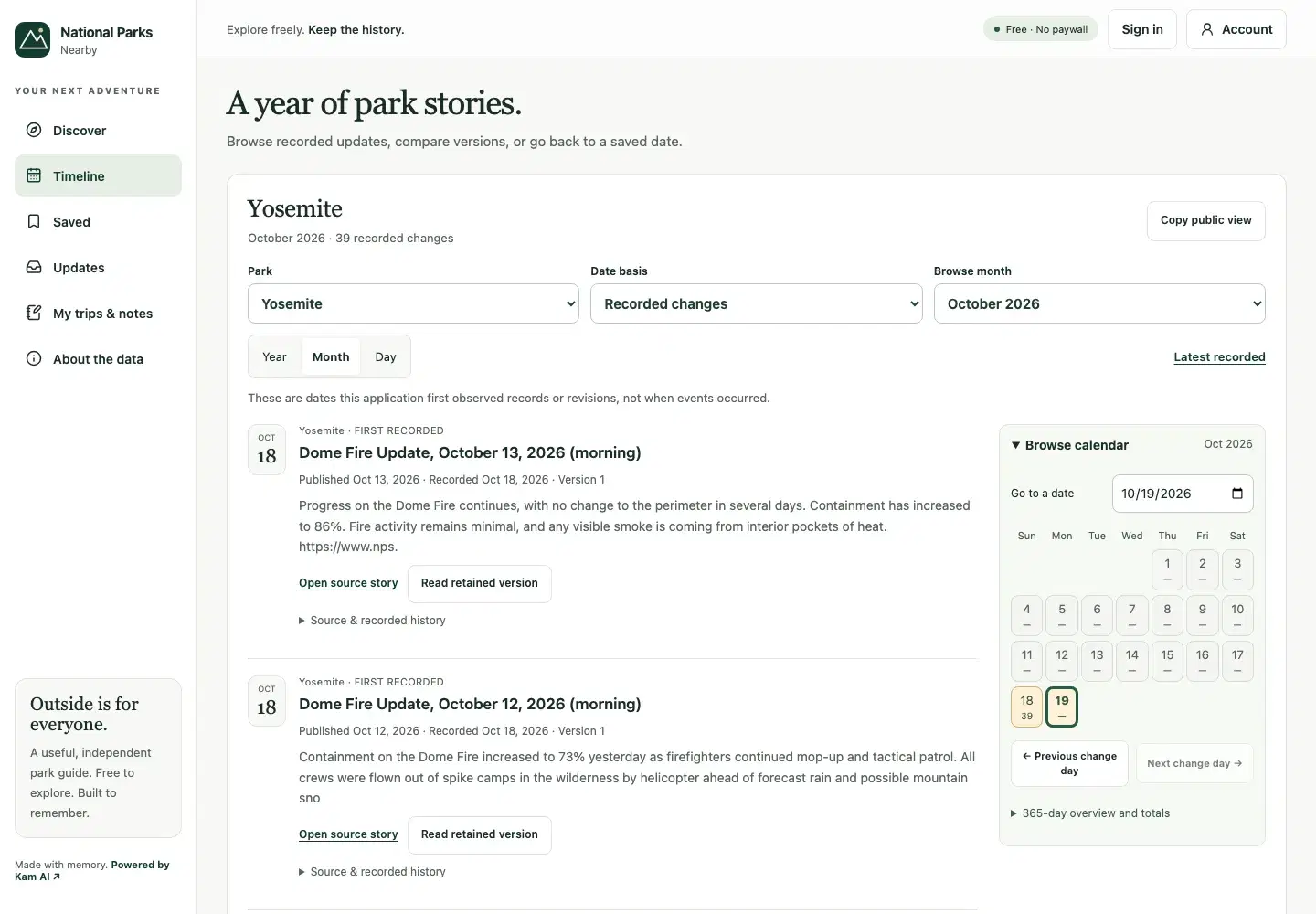Open the Browse month dropdown
This screenshot has height=914, width=1316.
[1099, 303]
